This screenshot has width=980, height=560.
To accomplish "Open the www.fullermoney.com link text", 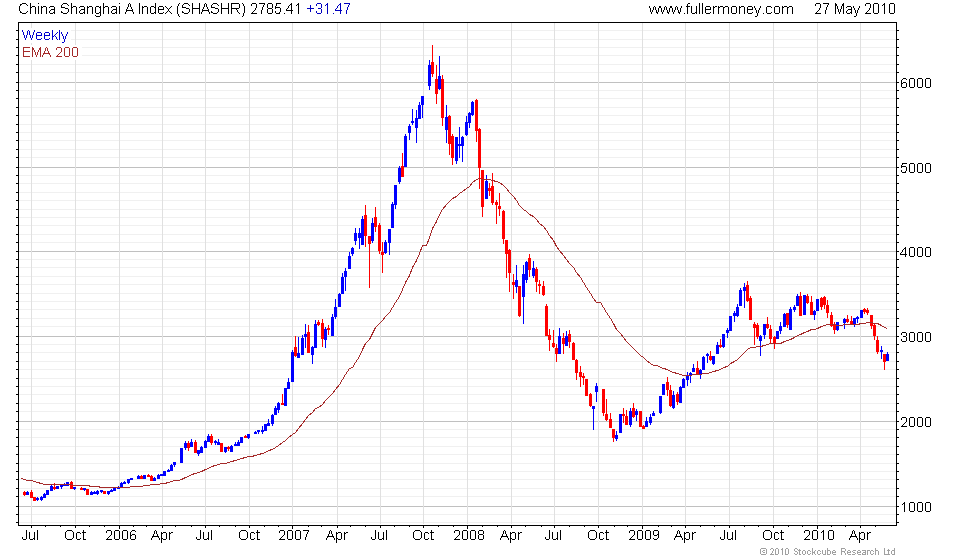I will [x=721, y=9].
